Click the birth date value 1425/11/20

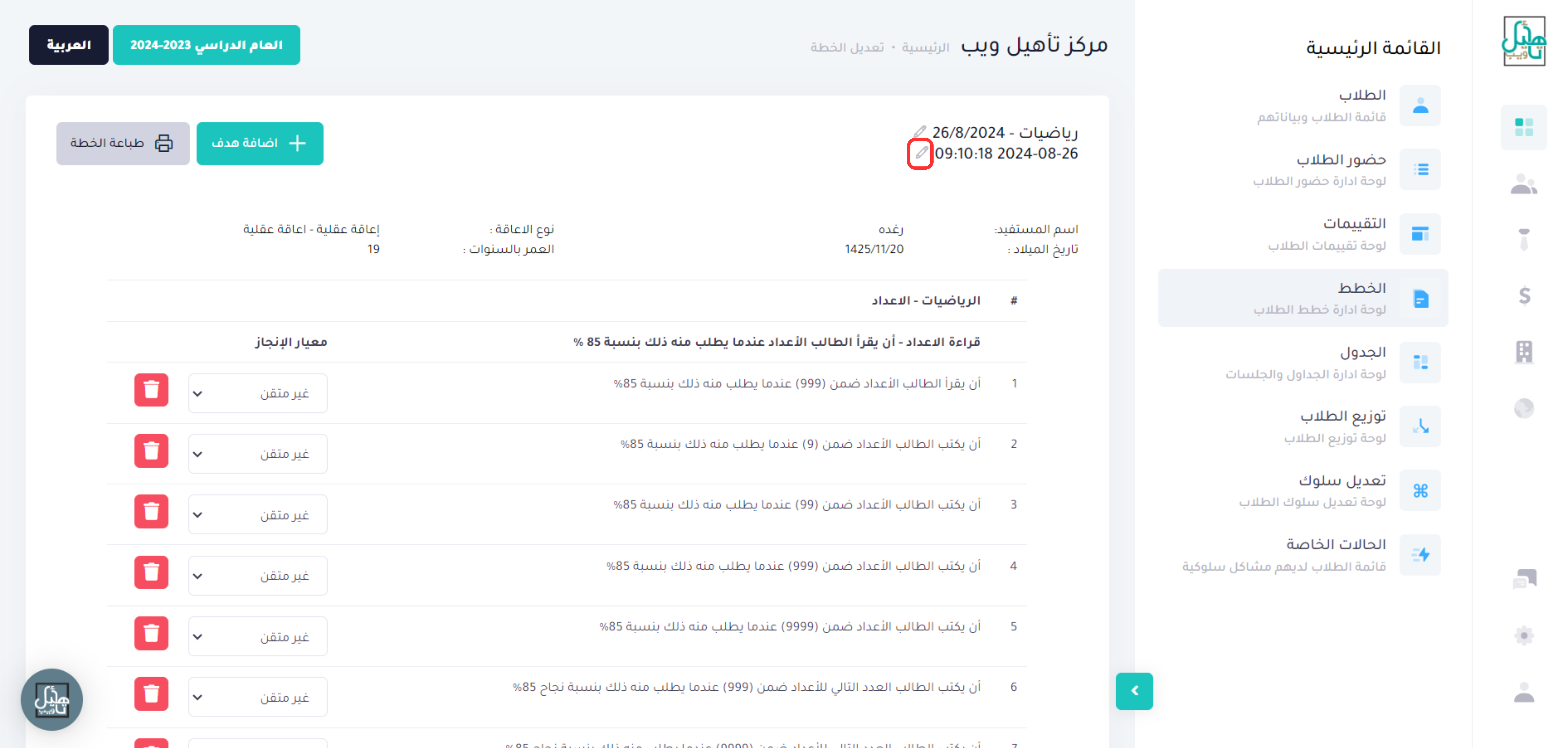click(874, 249)
